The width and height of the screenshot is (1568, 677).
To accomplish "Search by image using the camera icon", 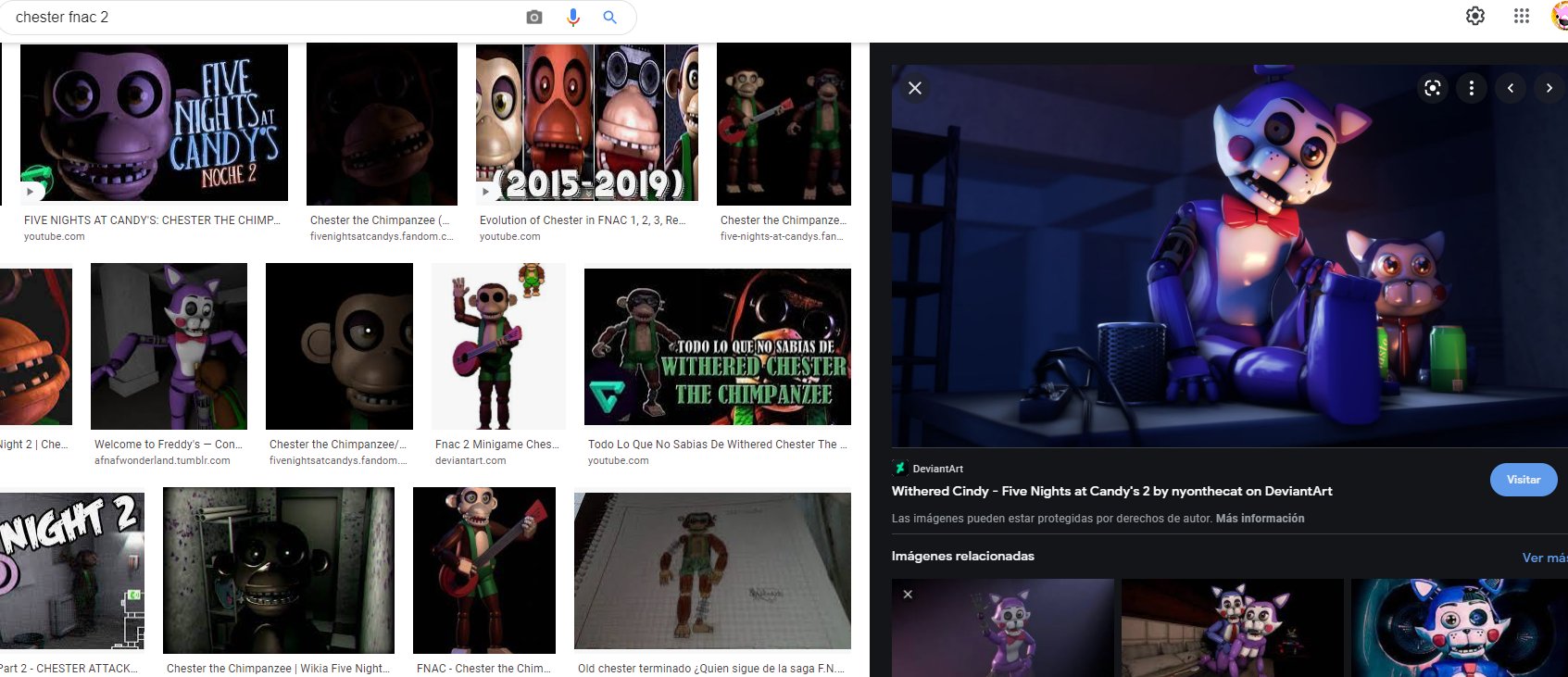I will click(x=534, y=17).
